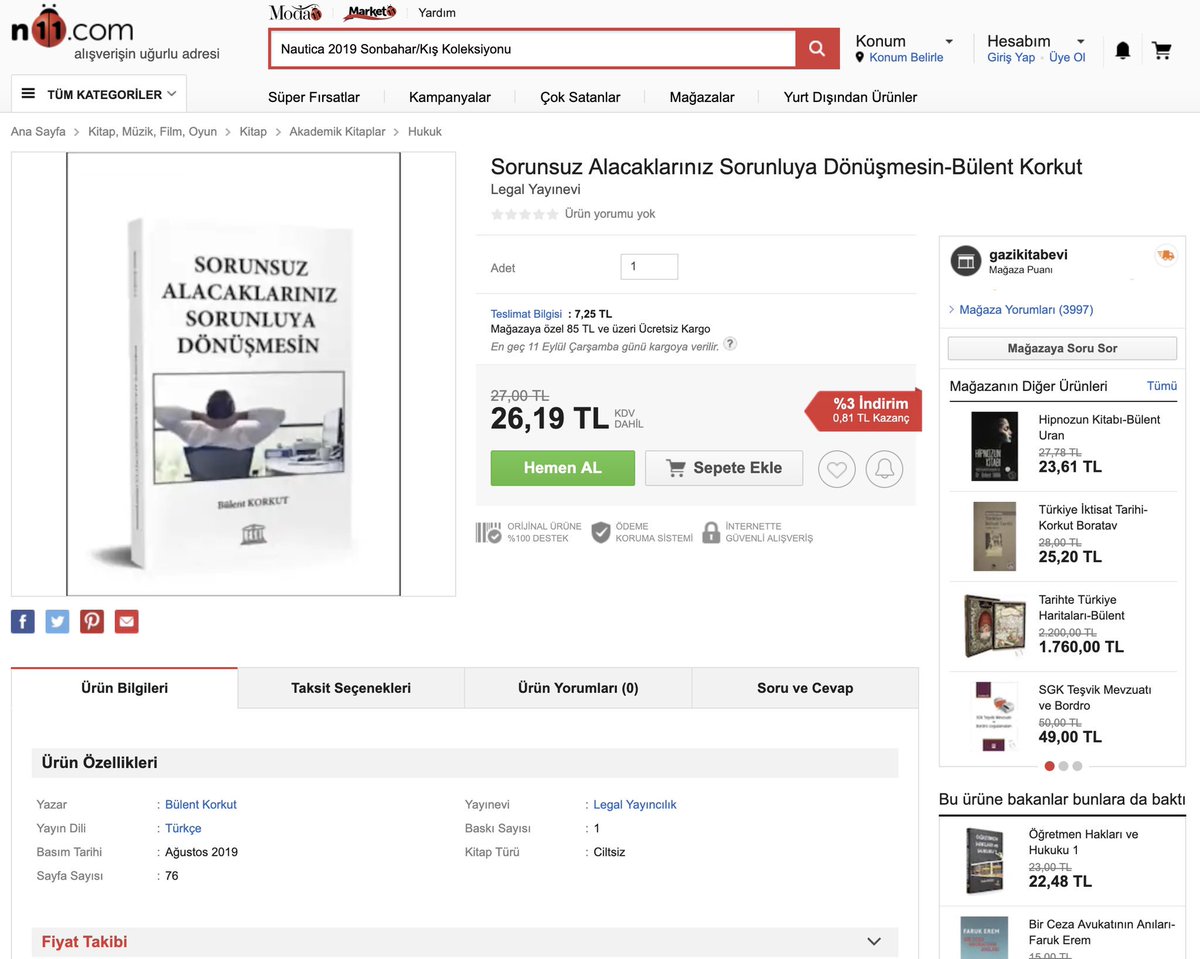Image resolution: width=1200 pixels, height=959 pixels.
Task: Open Yurt Dışından Ürünler menu item
Action: [851, 97]
